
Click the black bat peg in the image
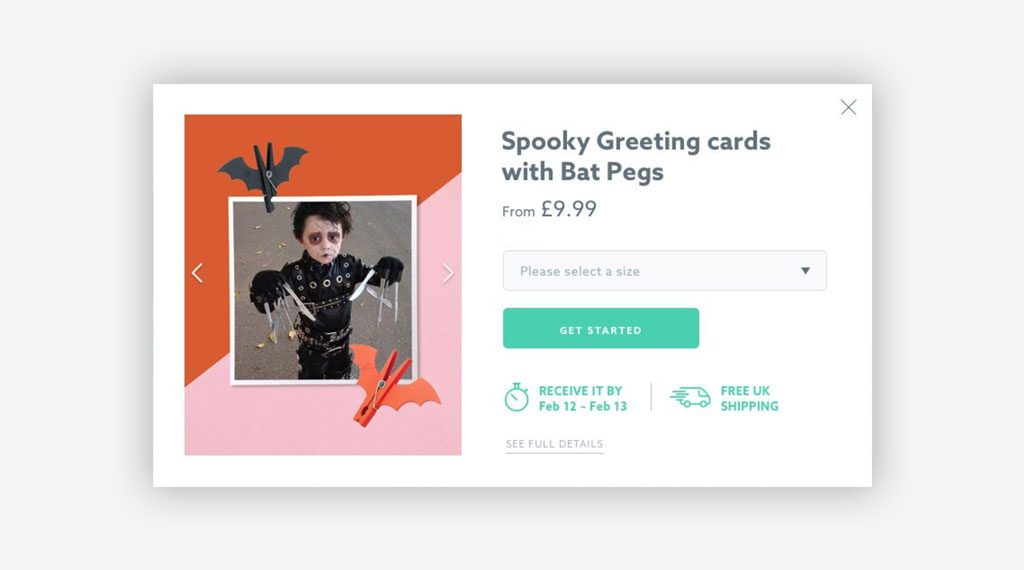coord(264,170)
